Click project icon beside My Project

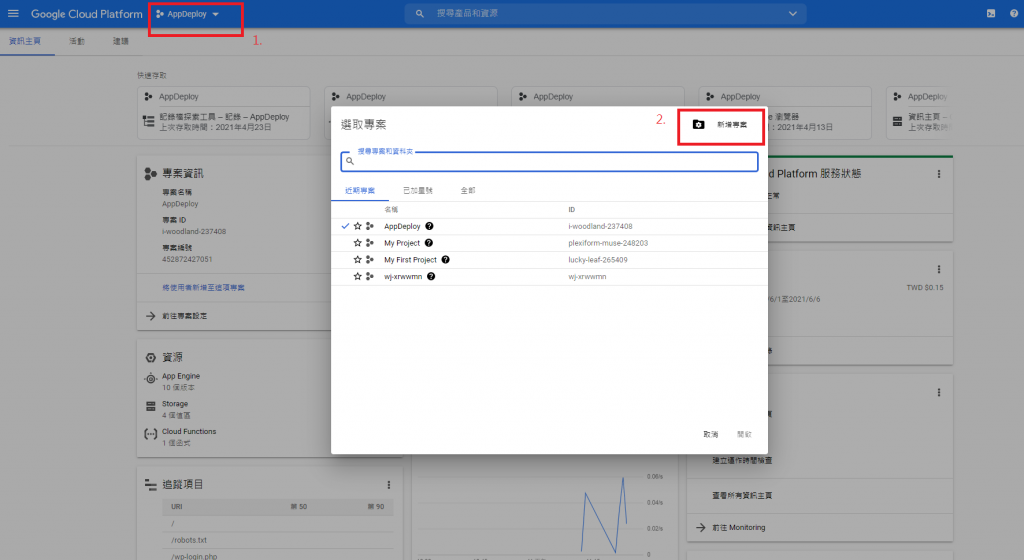(370, 243)
